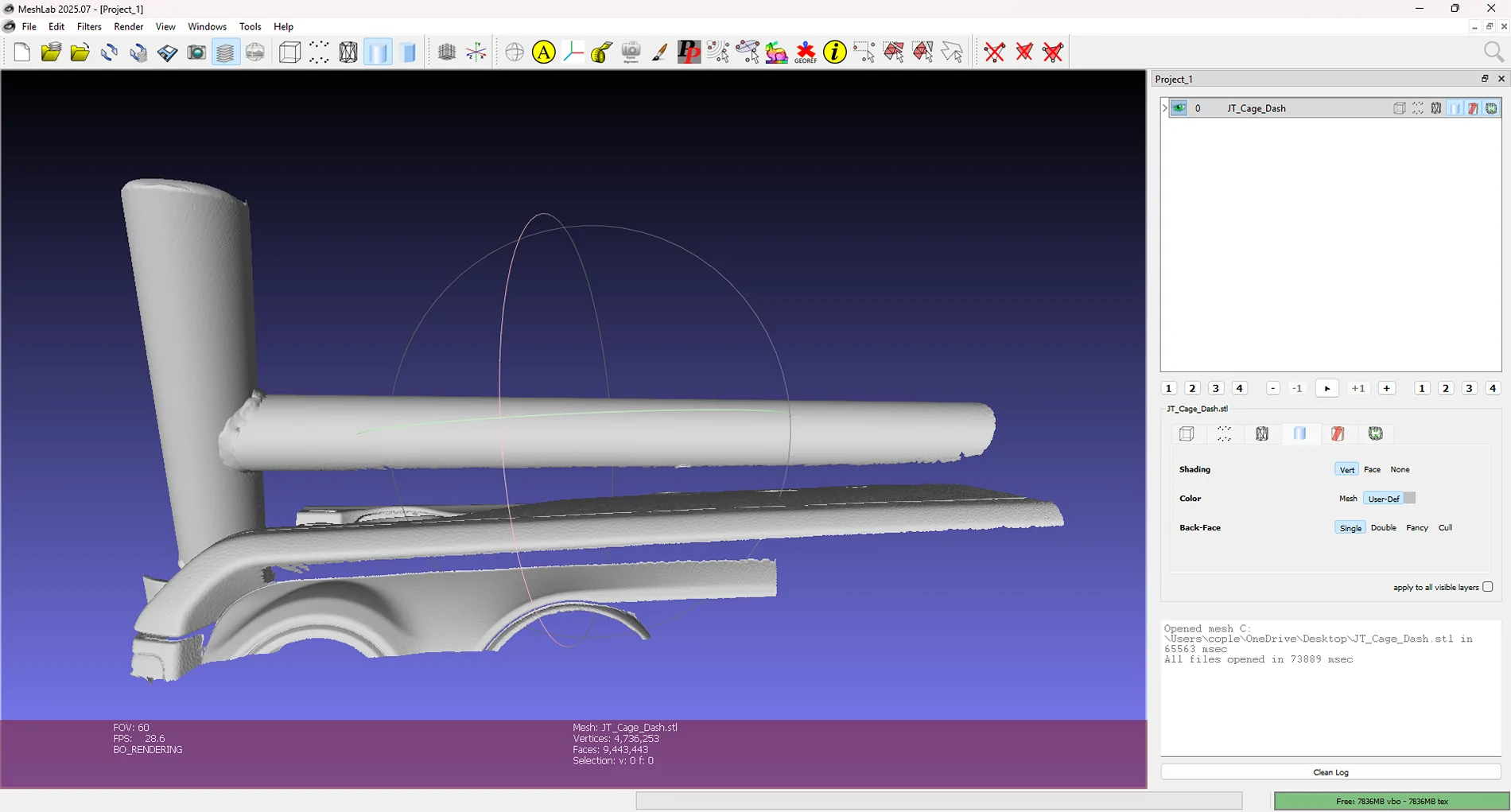This screenshot has height=812, width=1511.
Task: Click the trackball toggle icon
Action: [x=515, y=52]
